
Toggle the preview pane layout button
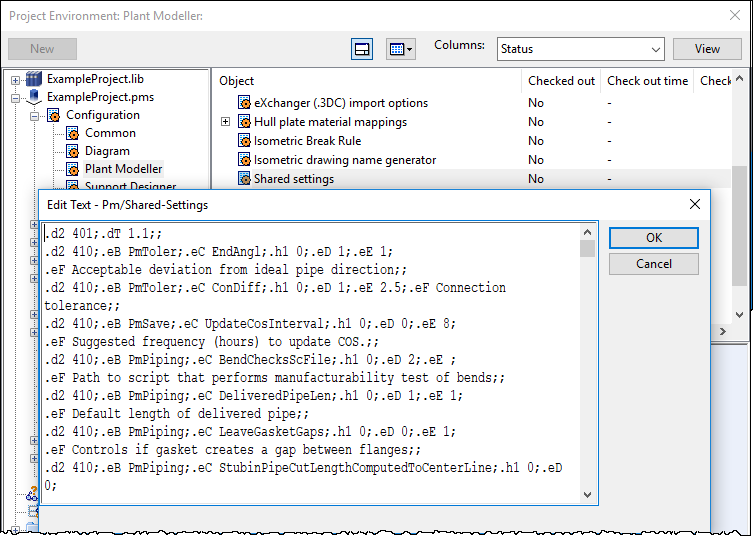tap(362, 49)
